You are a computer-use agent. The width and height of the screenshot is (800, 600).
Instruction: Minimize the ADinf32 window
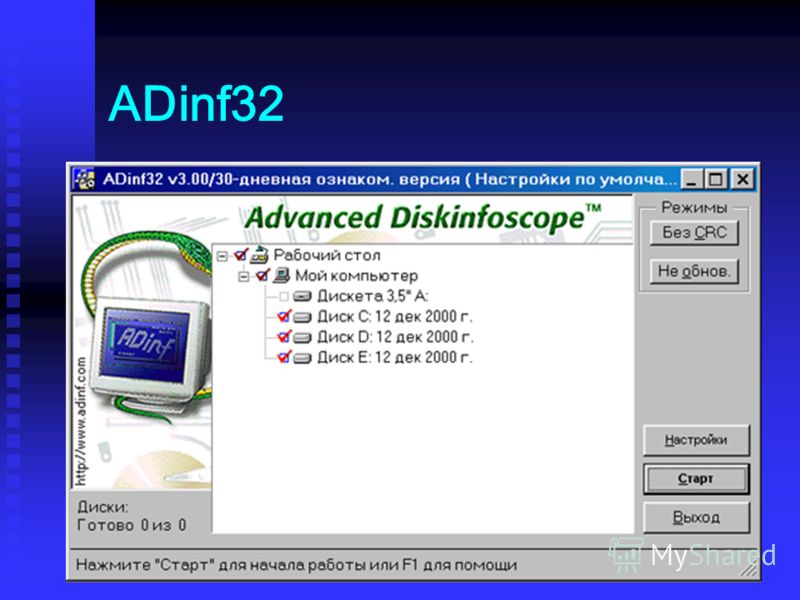pos(692,180)
